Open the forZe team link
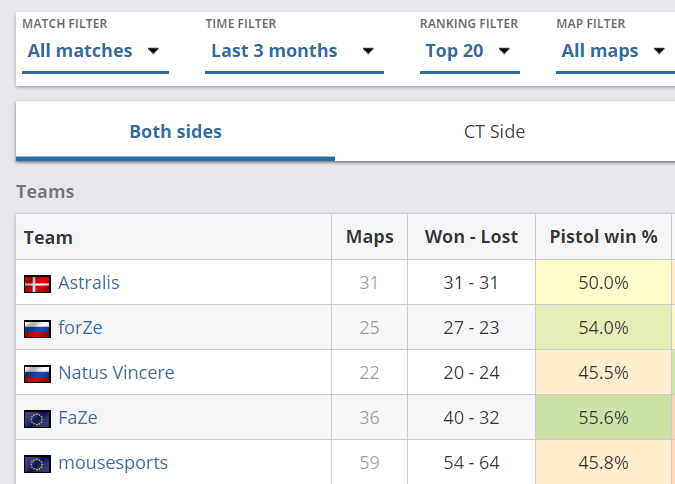Viewport: 675px width, 484px height. [80, 328]
